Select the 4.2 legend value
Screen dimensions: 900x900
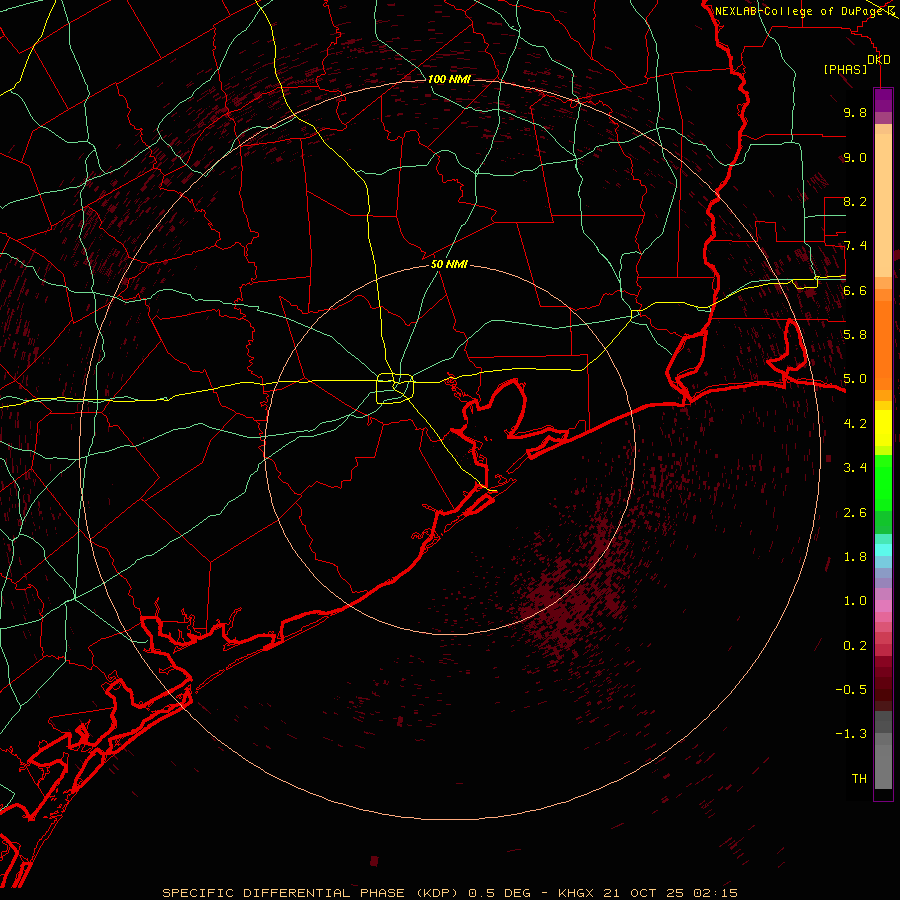pos(855,424)
